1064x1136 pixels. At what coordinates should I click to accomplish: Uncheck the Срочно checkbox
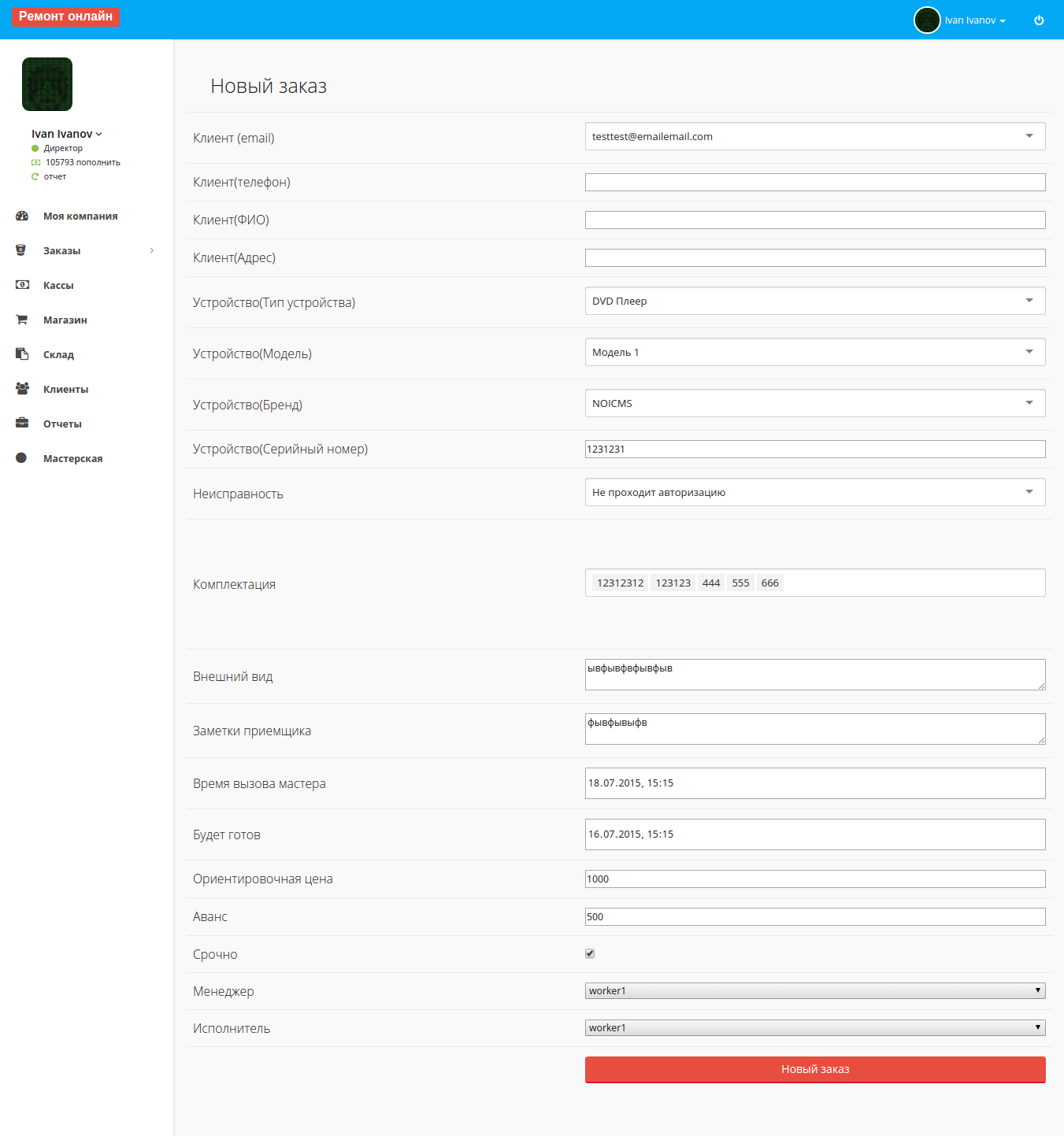coord(590,953)
